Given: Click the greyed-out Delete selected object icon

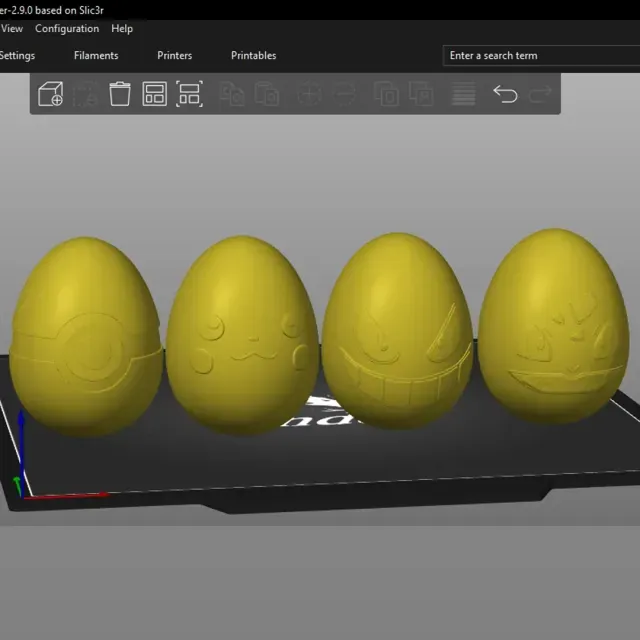Looking at the screenshot, I should click(x=85, y=94).
